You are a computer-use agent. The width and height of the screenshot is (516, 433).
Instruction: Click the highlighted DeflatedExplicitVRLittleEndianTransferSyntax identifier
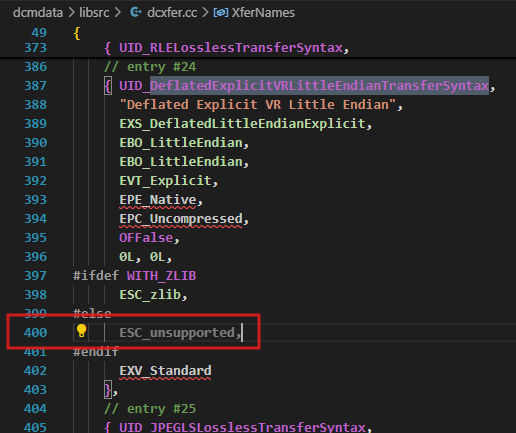319,86
